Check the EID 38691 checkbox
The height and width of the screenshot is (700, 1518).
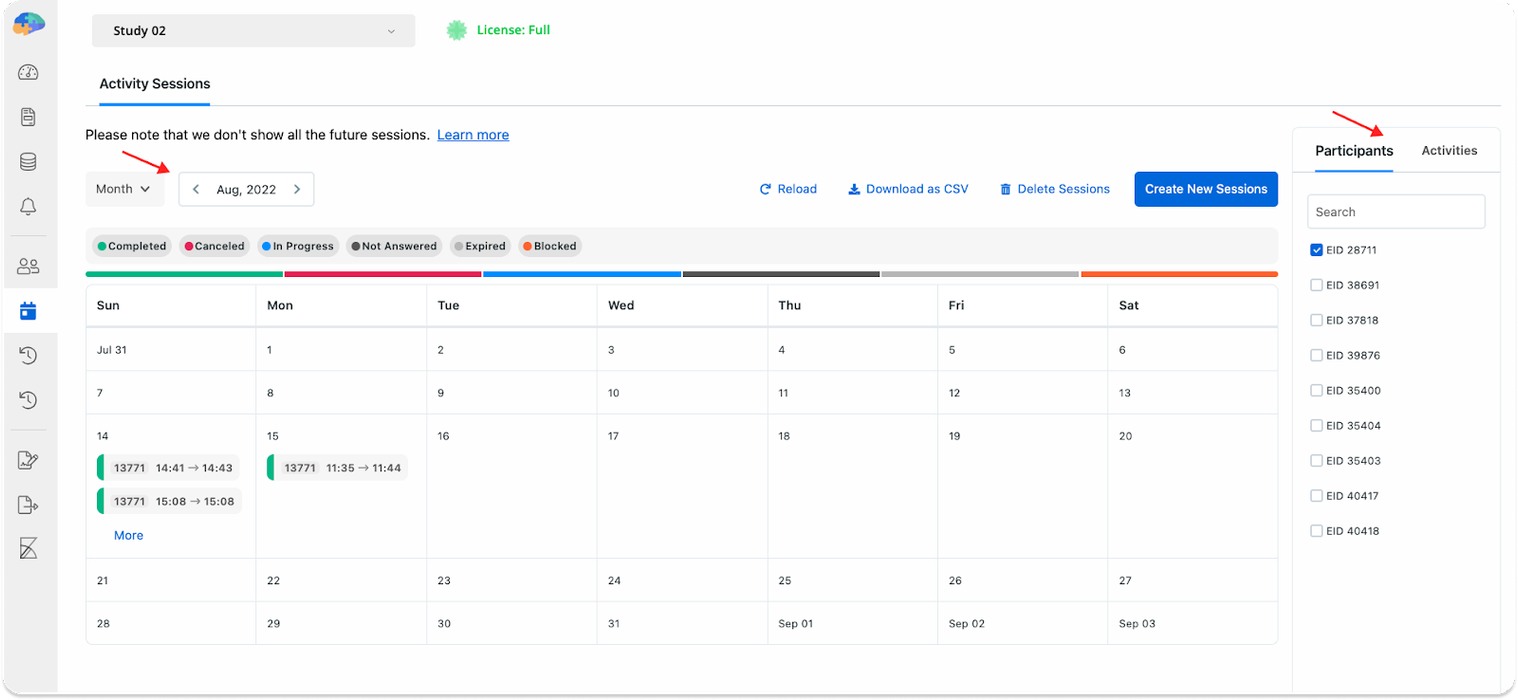click(1317, 285)
